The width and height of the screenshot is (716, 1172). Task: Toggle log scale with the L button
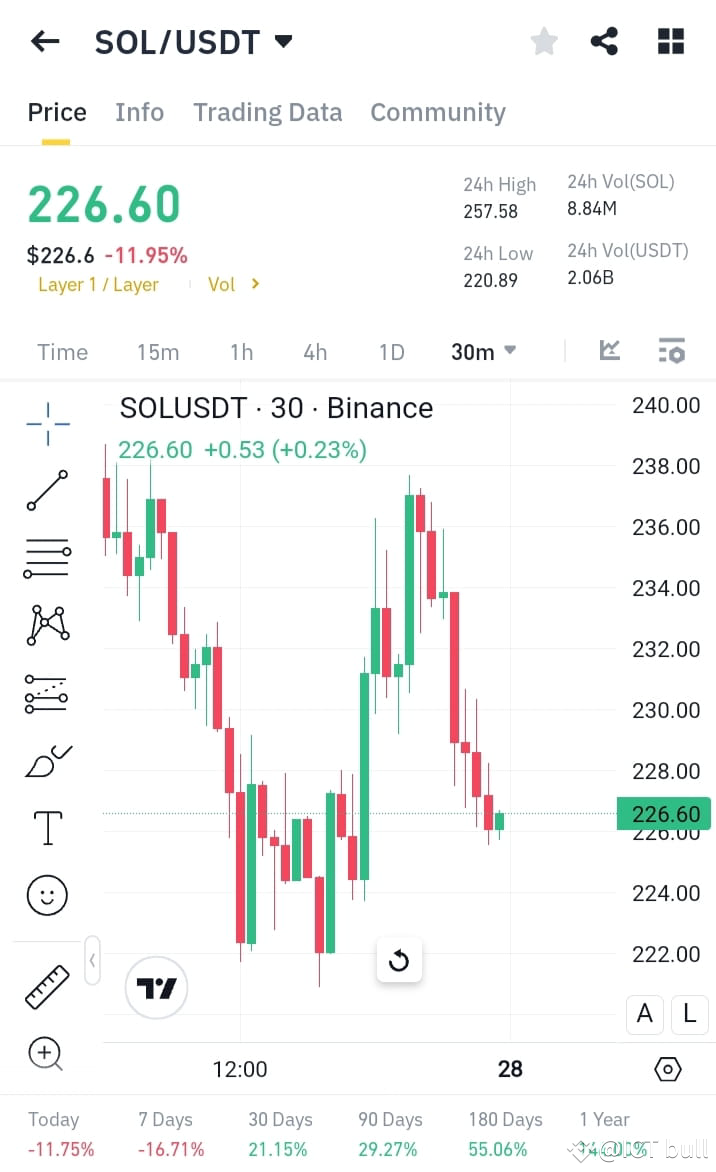pyautogui.click(x=689, y=1014)
